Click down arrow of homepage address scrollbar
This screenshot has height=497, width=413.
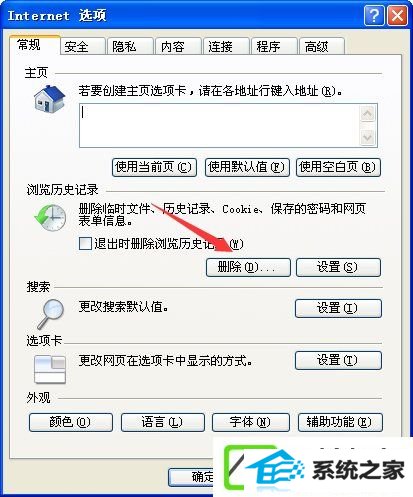368,137
